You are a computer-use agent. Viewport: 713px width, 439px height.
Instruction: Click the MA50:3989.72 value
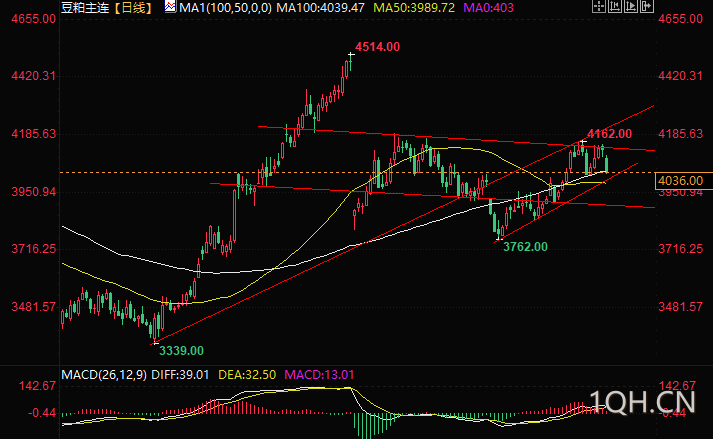tap(414, 7)
